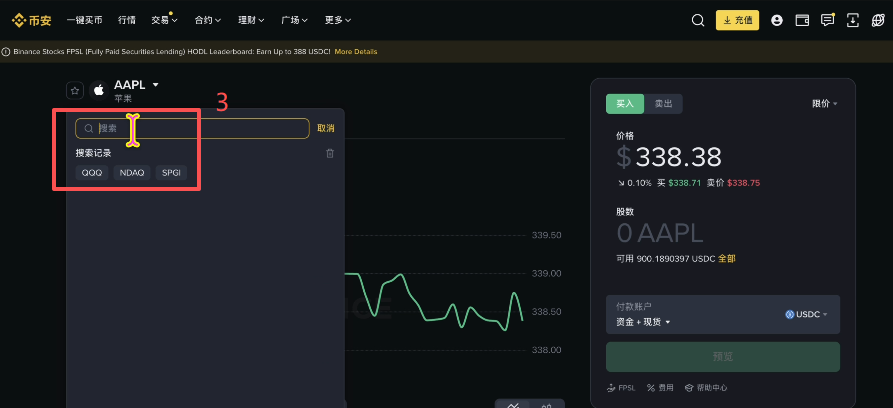
Task: Click the bid price $338.71
Action: [x=685, y=183]
